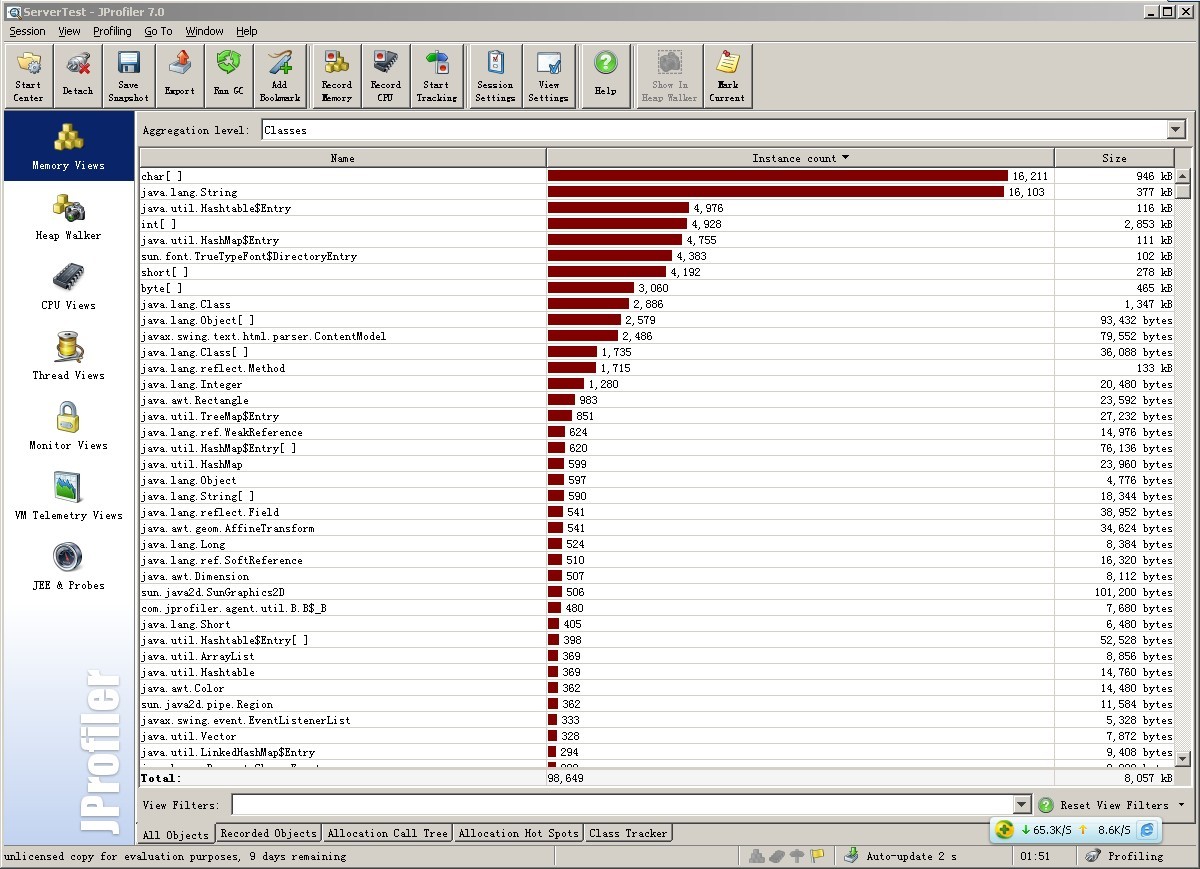Select the java.util.Hashtable$Entry row
Screen dimensions: 1200x869
click(657, 208)
